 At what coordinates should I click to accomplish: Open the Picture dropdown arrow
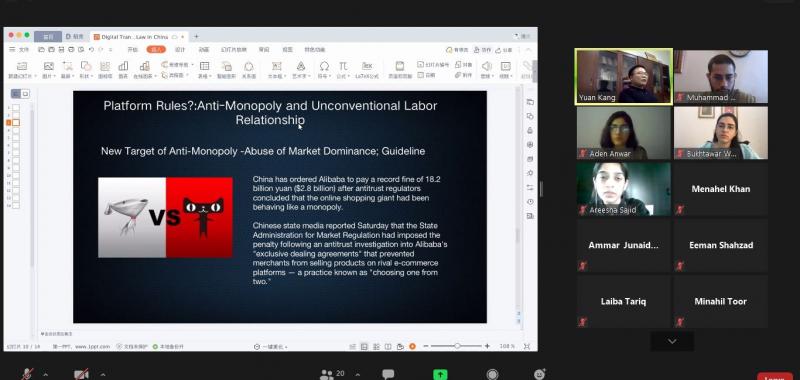point(56,75)
